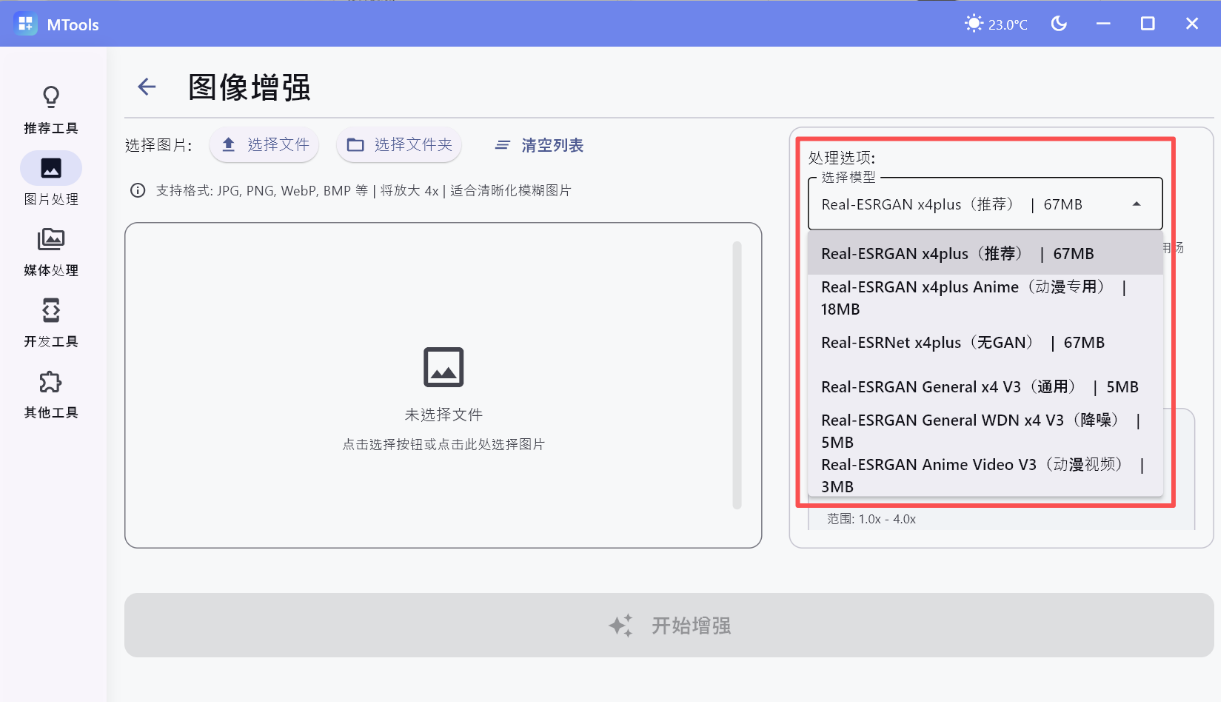Select Real-ESRGAN General WDN x4 V3 option
Screen dimensions: 1221x702
tap(985, 431)
